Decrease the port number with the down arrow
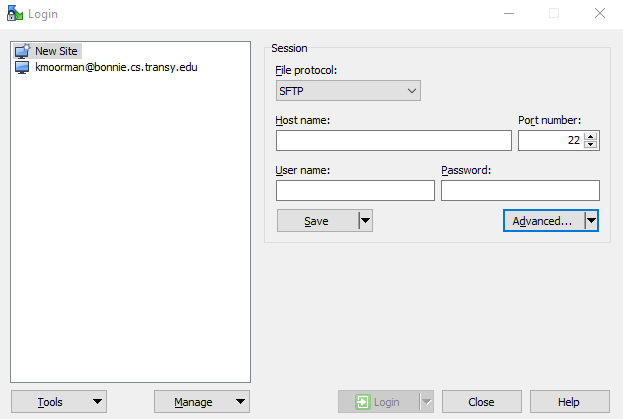 point(591,145)
